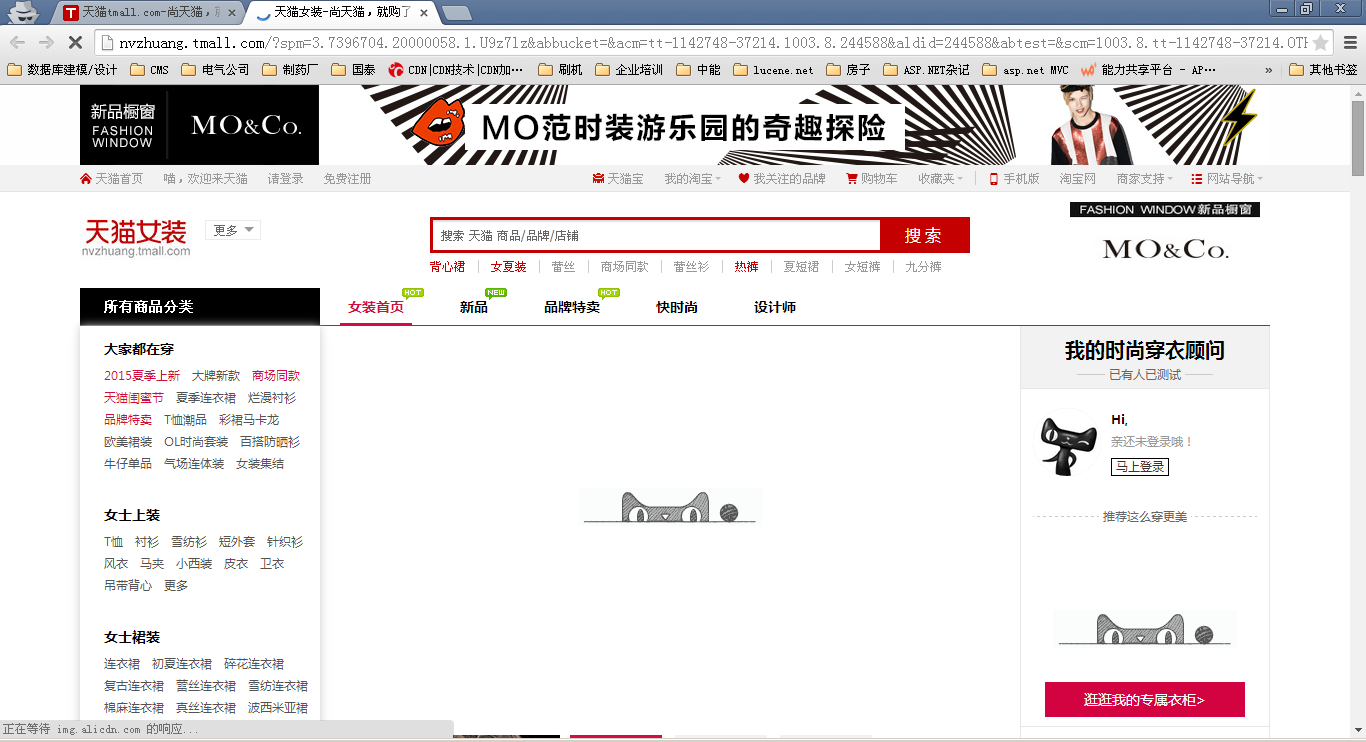Viewport: 1366px width, 742px height.
Task: Click 免费注册 link
Action: coord(347,178)
